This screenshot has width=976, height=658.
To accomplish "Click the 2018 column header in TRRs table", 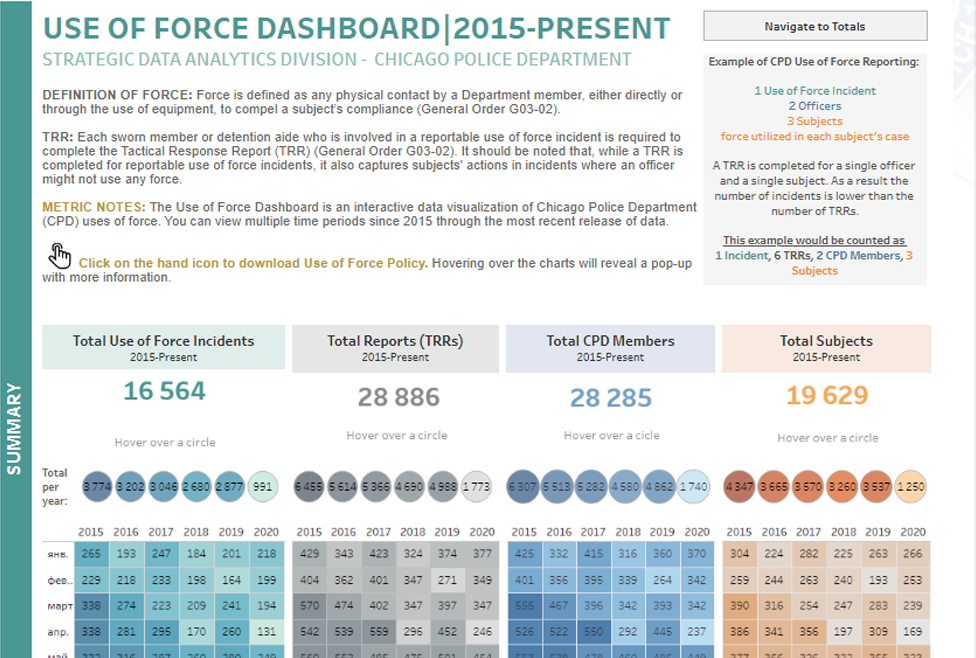I will coord(413,532).
